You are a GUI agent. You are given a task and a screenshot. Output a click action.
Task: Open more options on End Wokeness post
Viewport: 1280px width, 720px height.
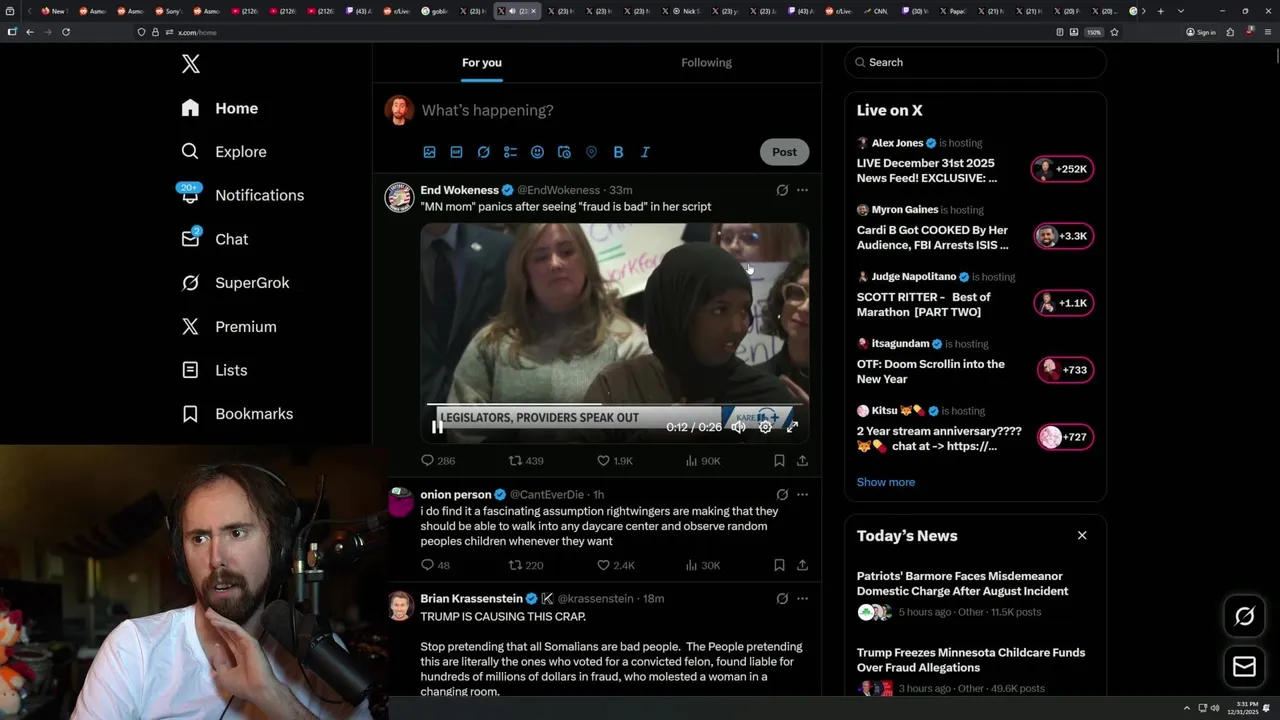802,190
